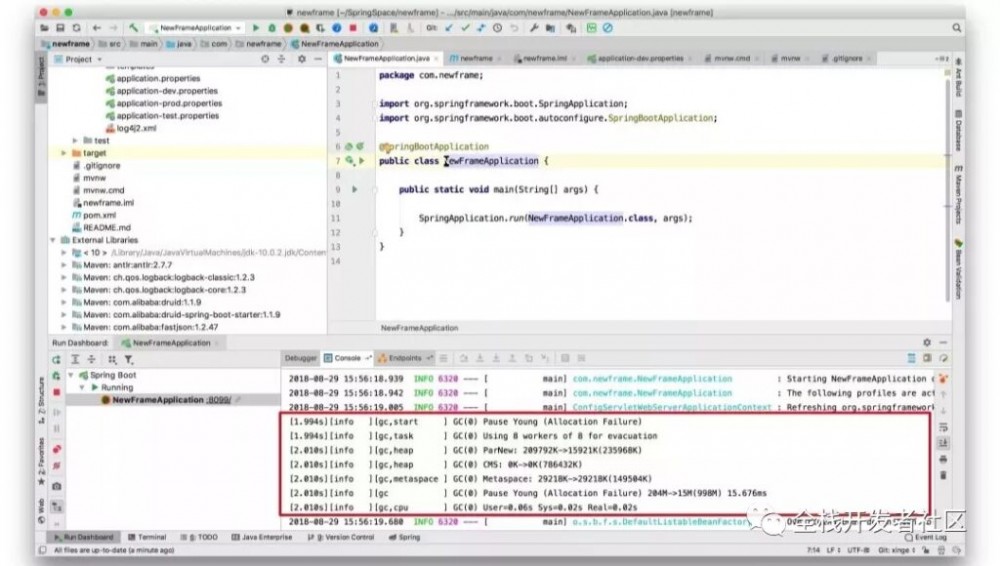Switch to the Debugger tab
The width and height of the screenshot is (1000, 566).
(300, 359)
